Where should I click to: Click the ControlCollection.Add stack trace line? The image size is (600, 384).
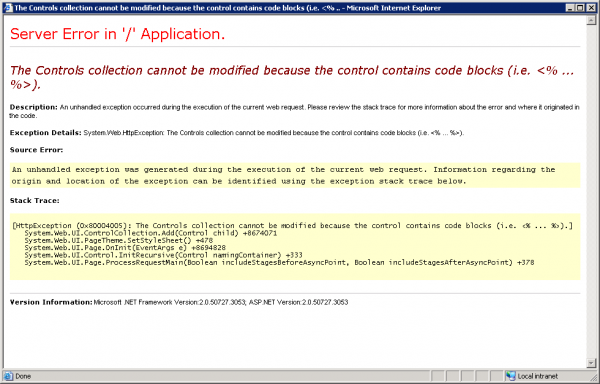pos(151,233)
